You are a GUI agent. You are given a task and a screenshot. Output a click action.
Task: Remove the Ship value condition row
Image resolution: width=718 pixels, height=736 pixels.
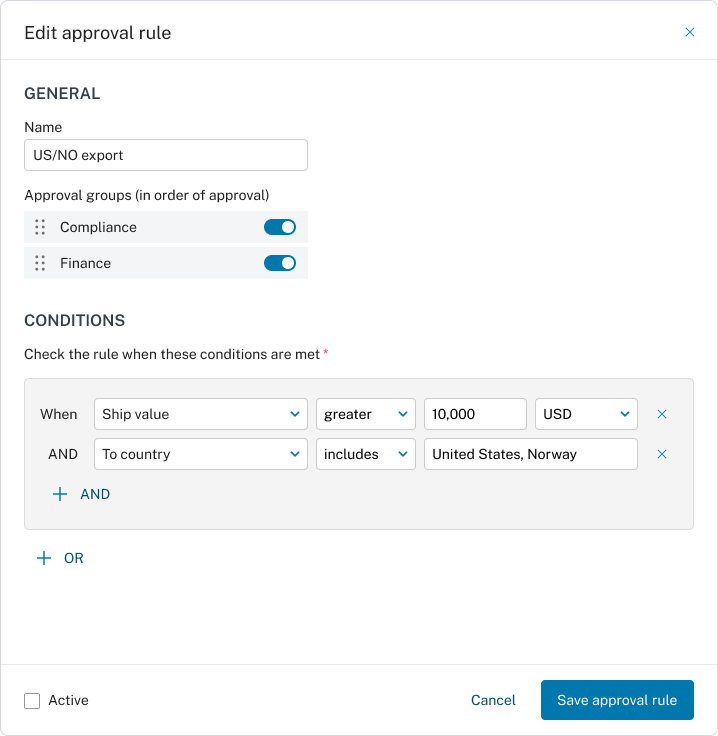click(x=661, y=414)
